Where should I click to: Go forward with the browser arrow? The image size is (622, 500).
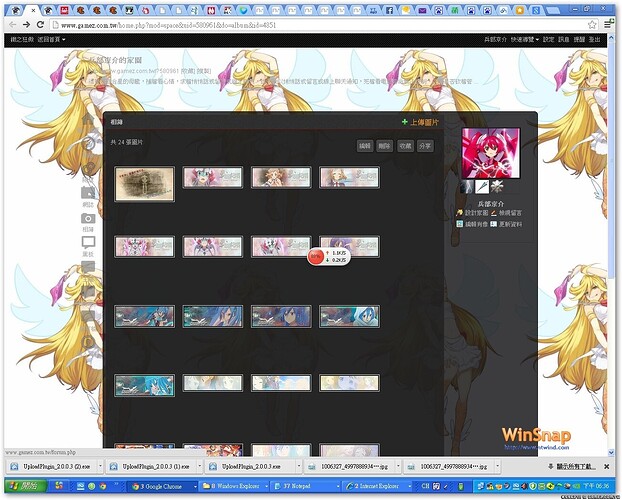(x=26, y=25)
